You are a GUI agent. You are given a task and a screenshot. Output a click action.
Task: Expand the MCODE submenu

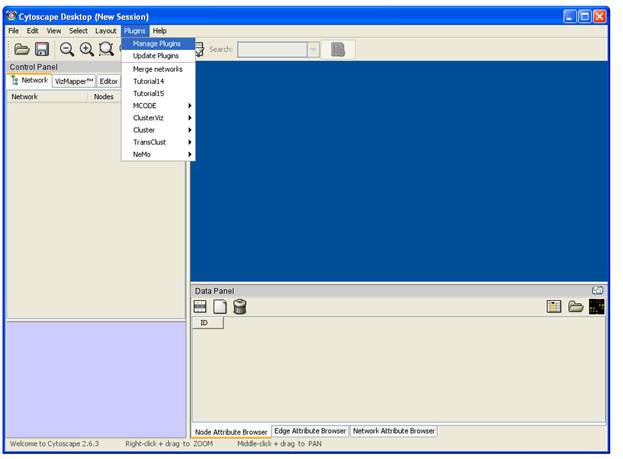coord(158,106)
